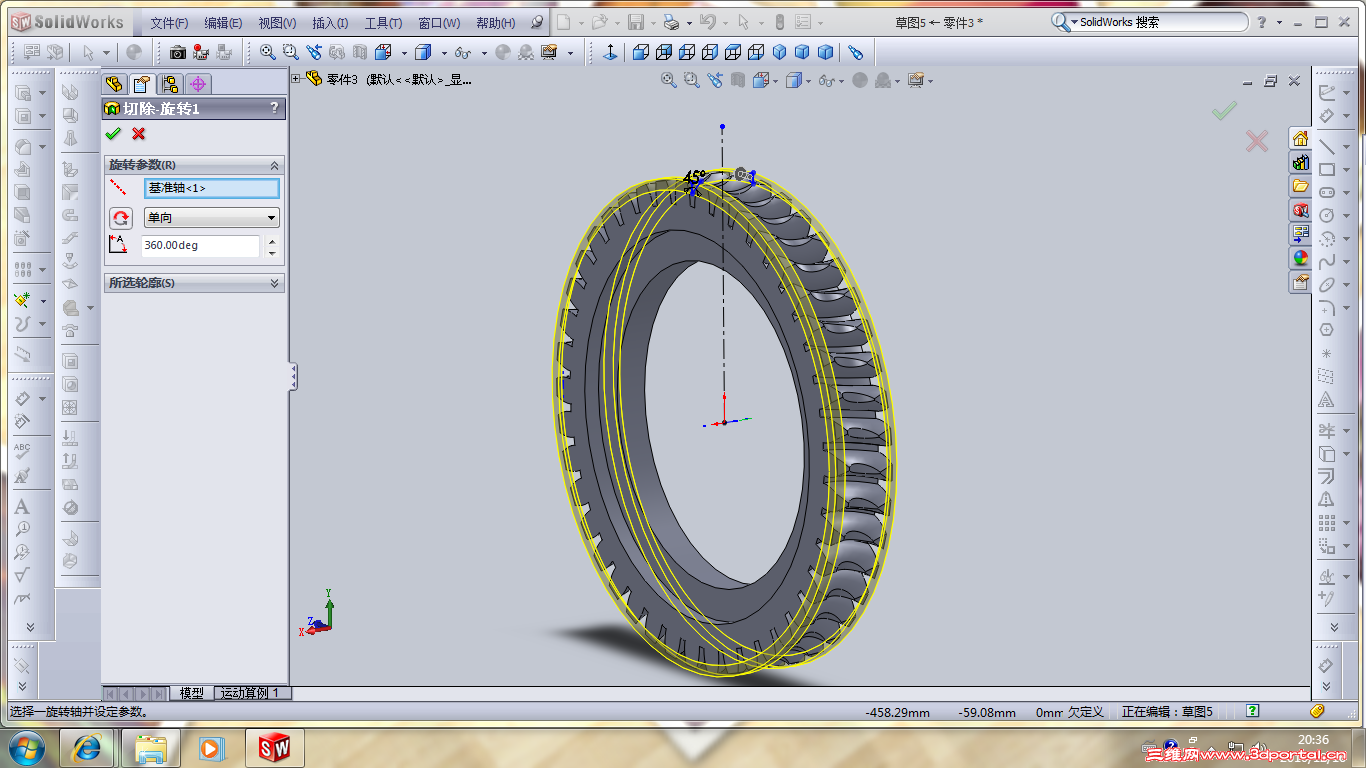
Task: Click the Open file icon
Action: [x=599, y=22]
